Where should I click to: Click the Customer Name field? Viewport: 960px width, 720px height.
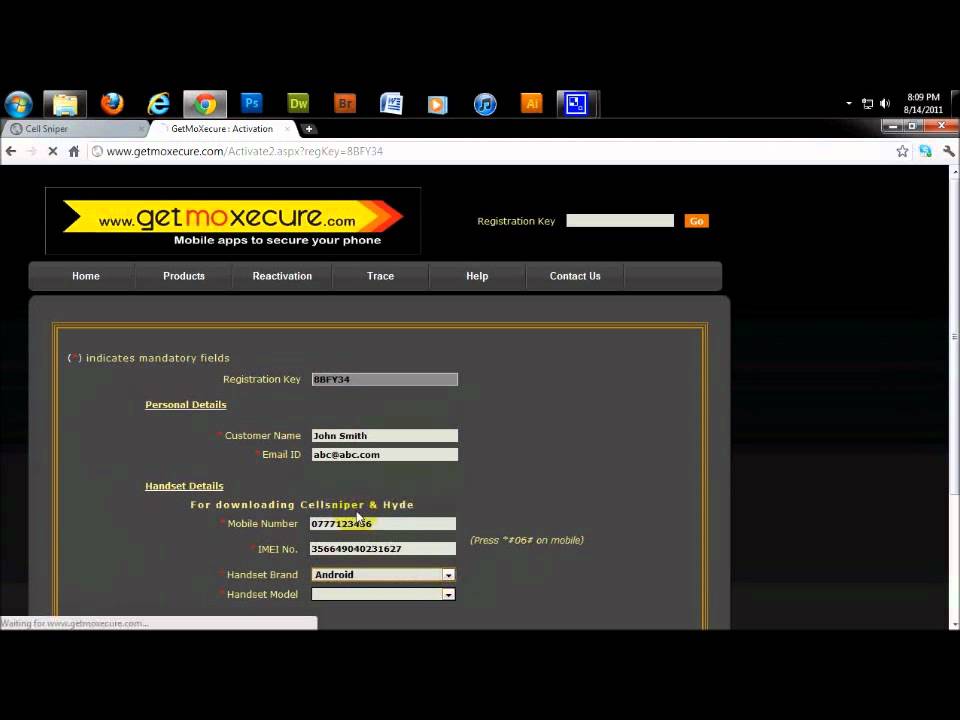384,435
